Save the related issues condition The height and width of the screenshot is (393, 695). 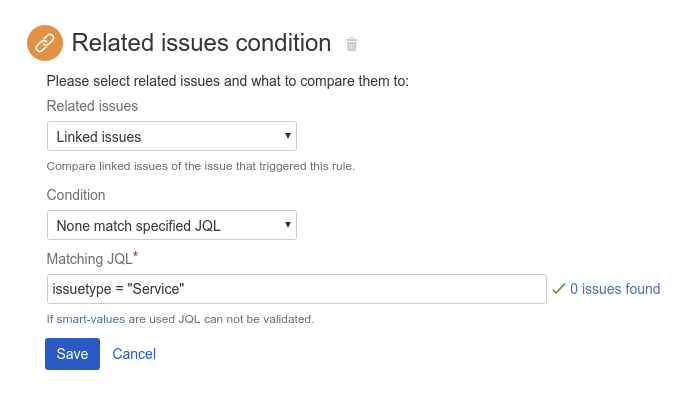pos(72,354)
